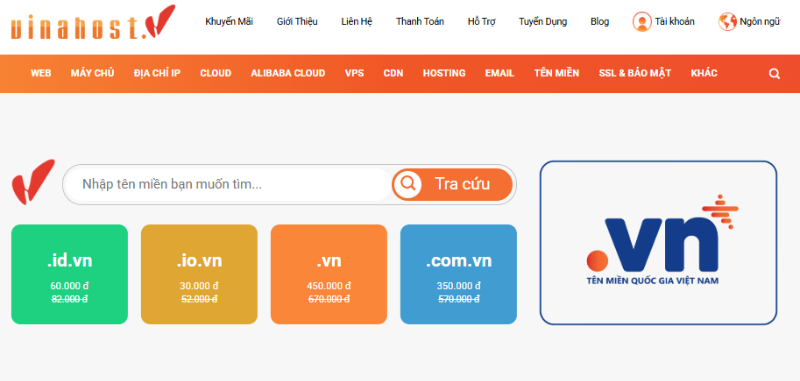
Task: Click TÊN MIỀN QUỐC GIA VIỆT NAM caption
Action: 653,281
